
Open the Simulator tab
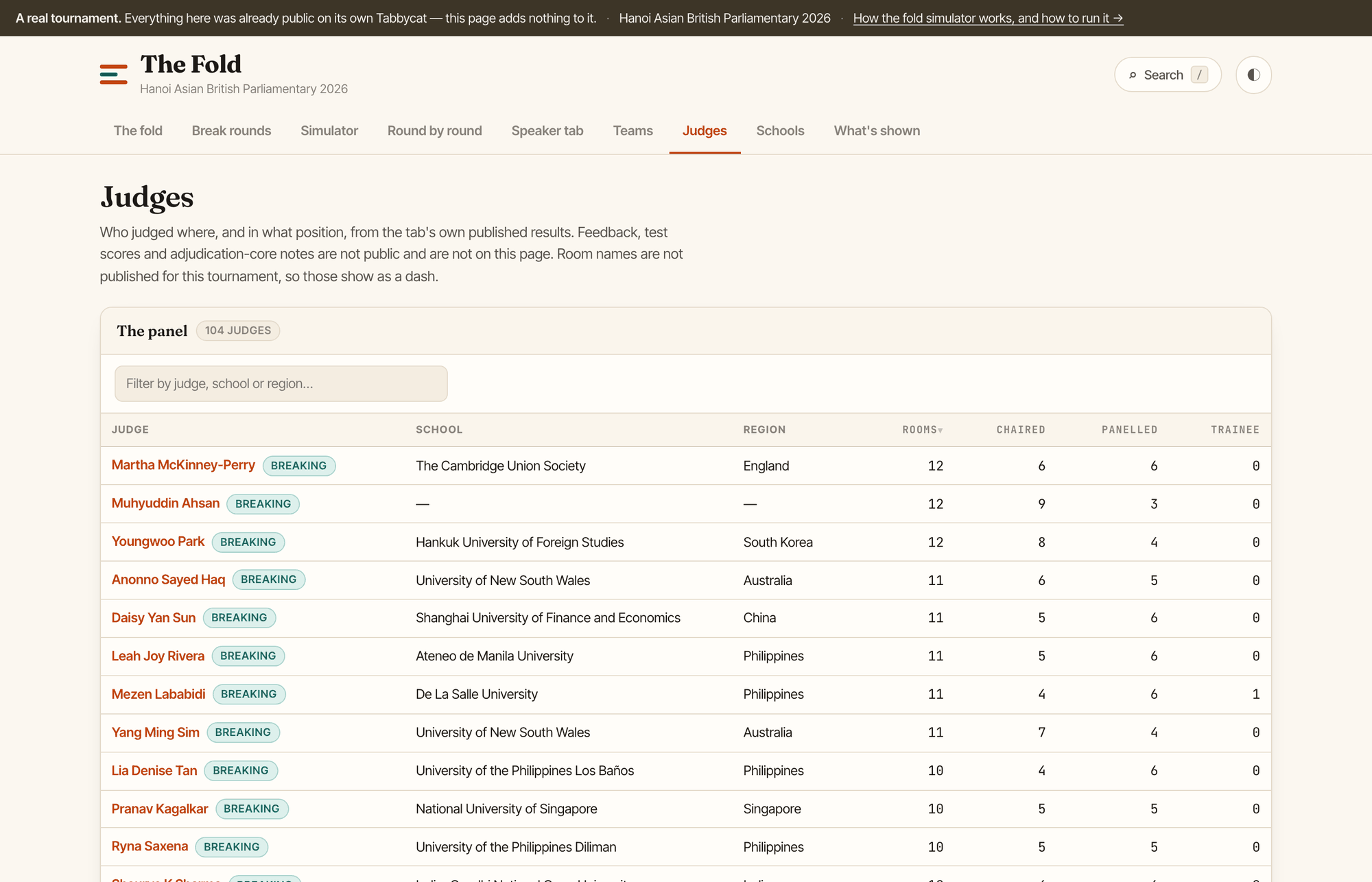(x=329, y=130)
